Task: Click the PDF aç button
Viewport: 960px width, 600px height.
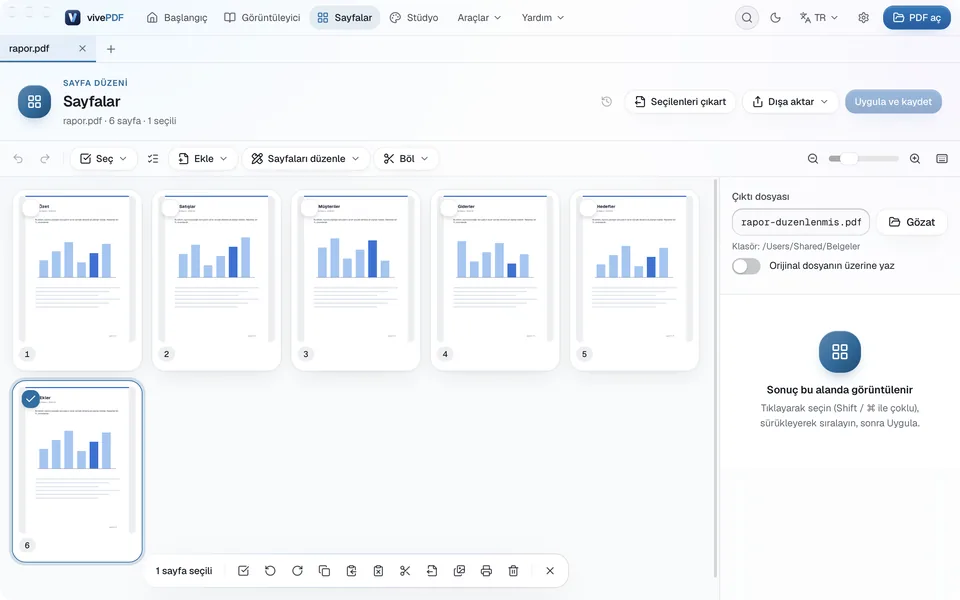Action: [x=917, y=18]
